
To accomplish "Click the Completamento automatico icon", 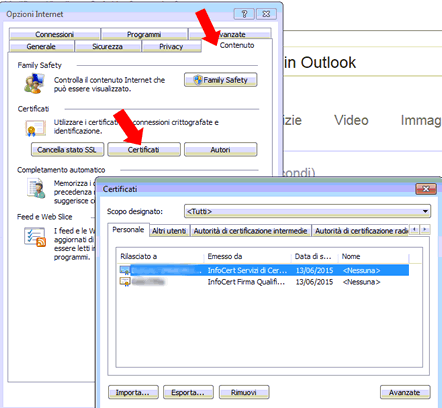I will (x=36, y=189).
